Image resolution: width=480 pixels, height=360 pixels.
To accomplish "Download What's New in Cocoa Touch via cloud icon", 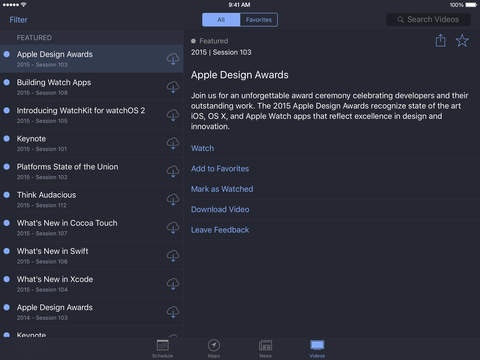I will 173,228.
